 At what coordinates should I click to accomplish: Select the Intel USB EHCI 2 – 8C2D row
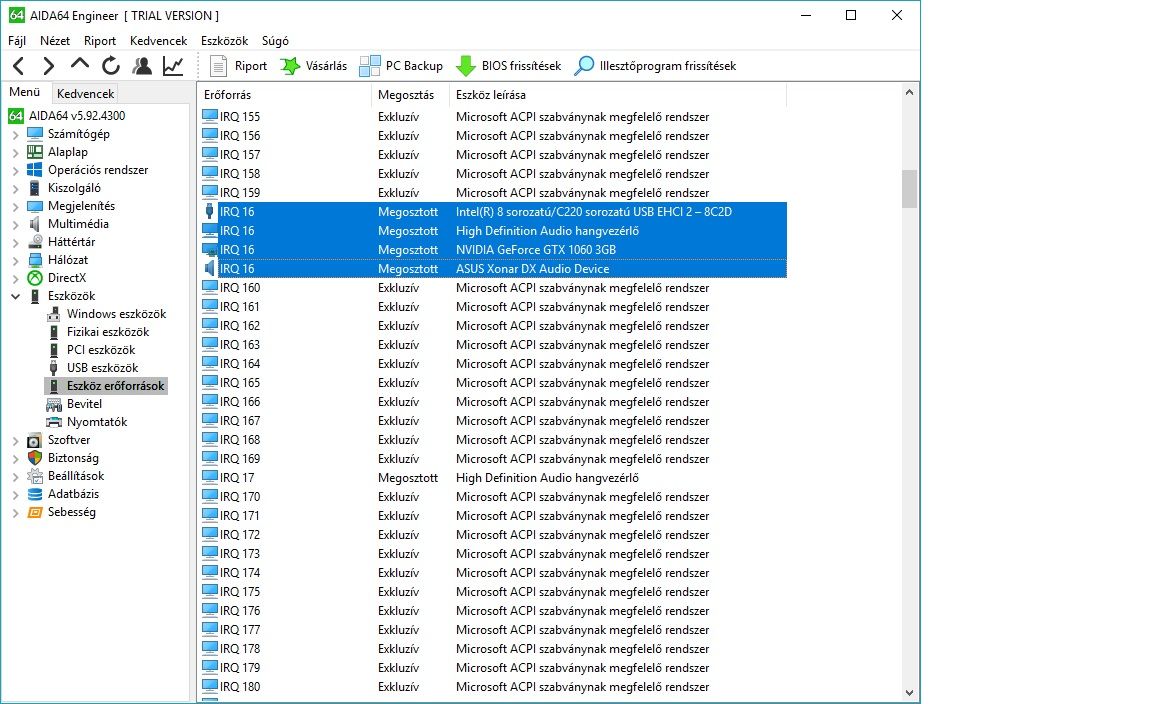[x=493, y=212]
